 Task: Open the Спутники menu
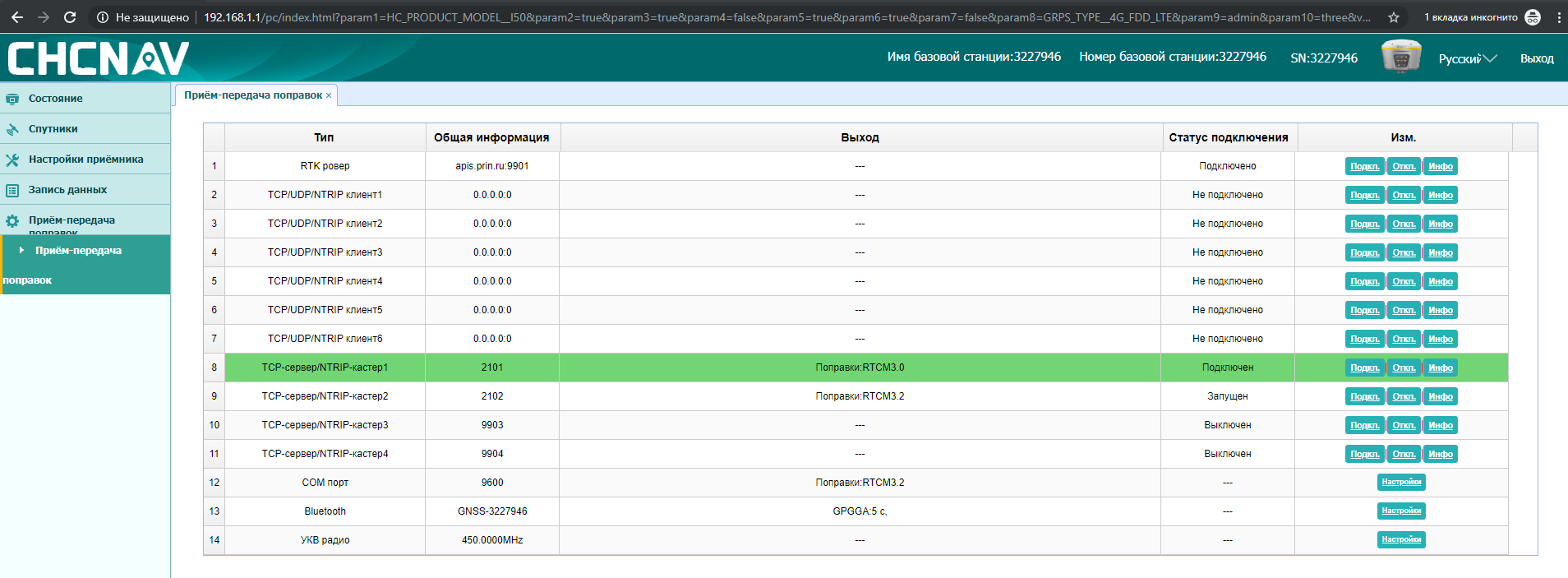(85, 128)
